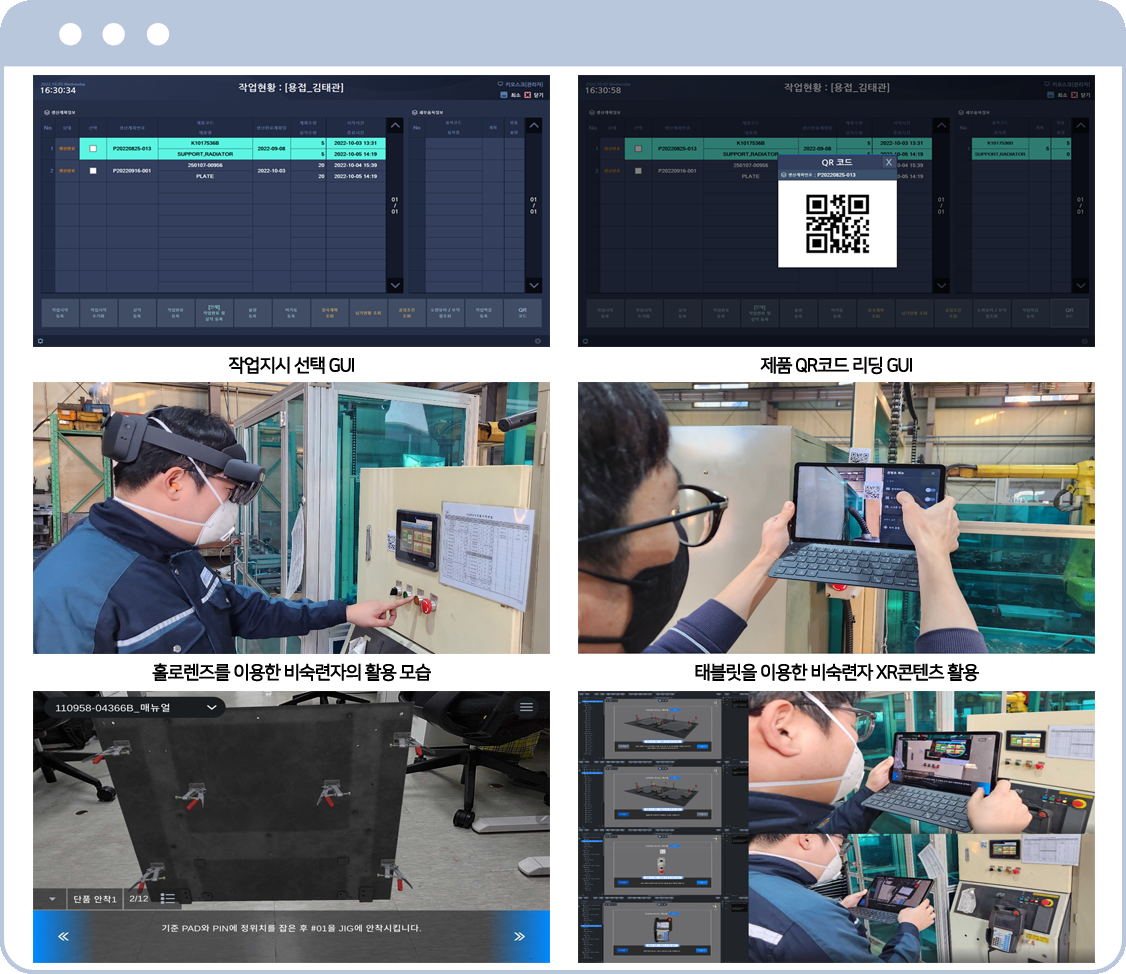
Task: Click the QR code image in popup
Action: [x=837, y=224]
